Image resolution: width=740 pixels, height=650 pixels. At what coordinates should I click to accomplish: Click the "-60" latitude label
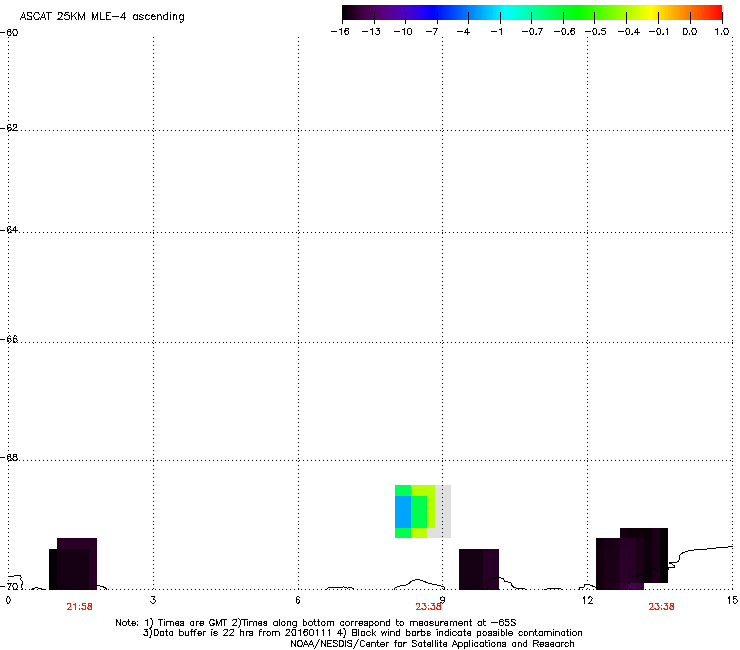9,33
